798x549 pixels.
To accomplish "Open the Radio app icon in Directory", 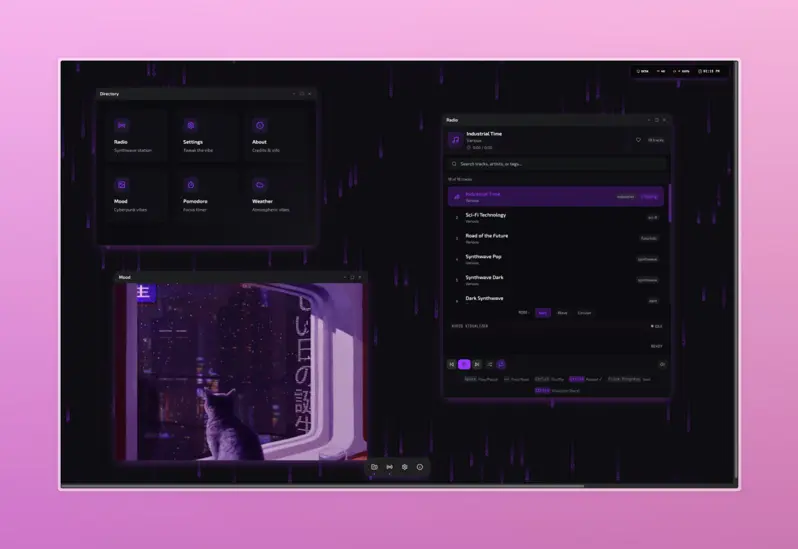I will 121,125.
